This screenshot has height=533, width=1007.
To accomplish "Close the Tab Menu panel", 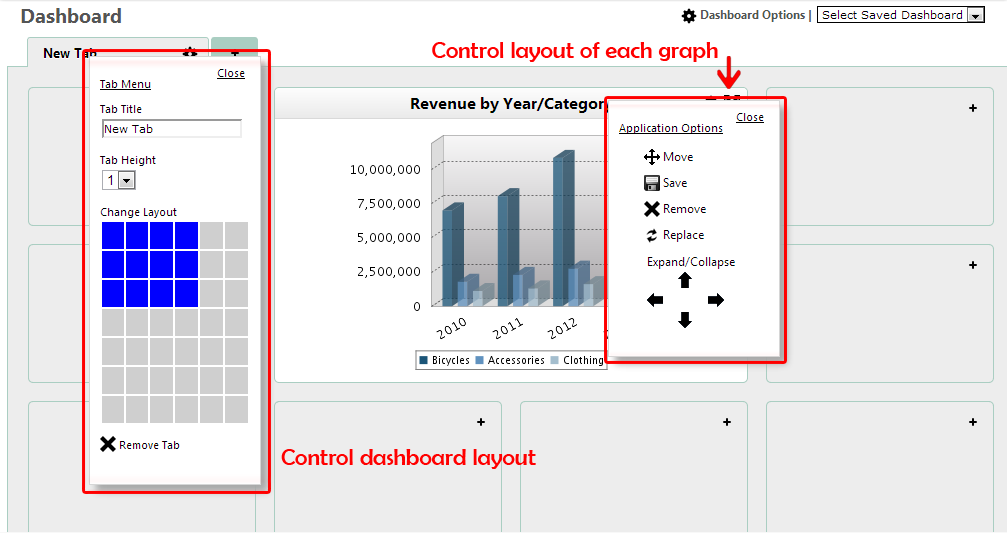I will [230, 73].
